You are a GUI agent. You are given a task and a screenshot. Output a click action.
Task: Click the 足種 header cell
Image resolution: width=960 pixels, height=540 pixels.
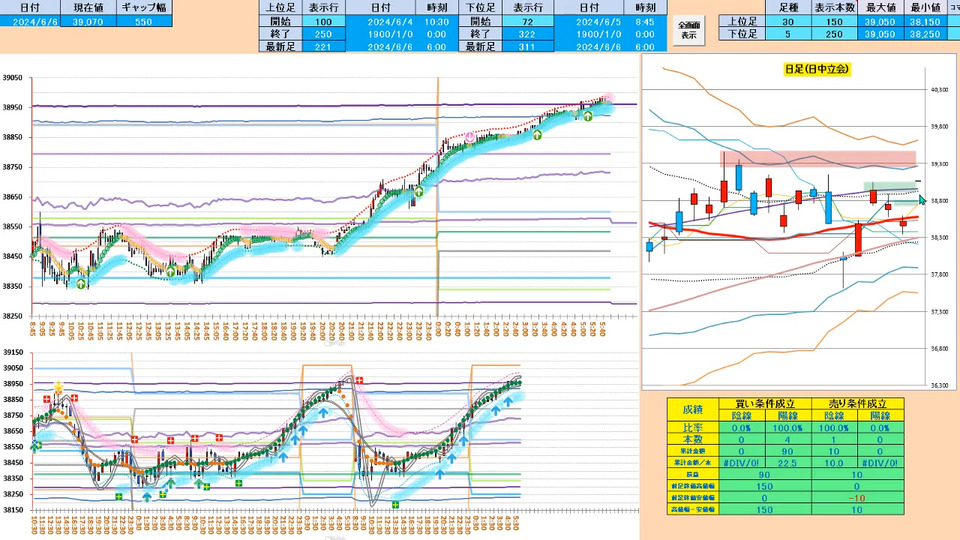[x=788, y=7]
